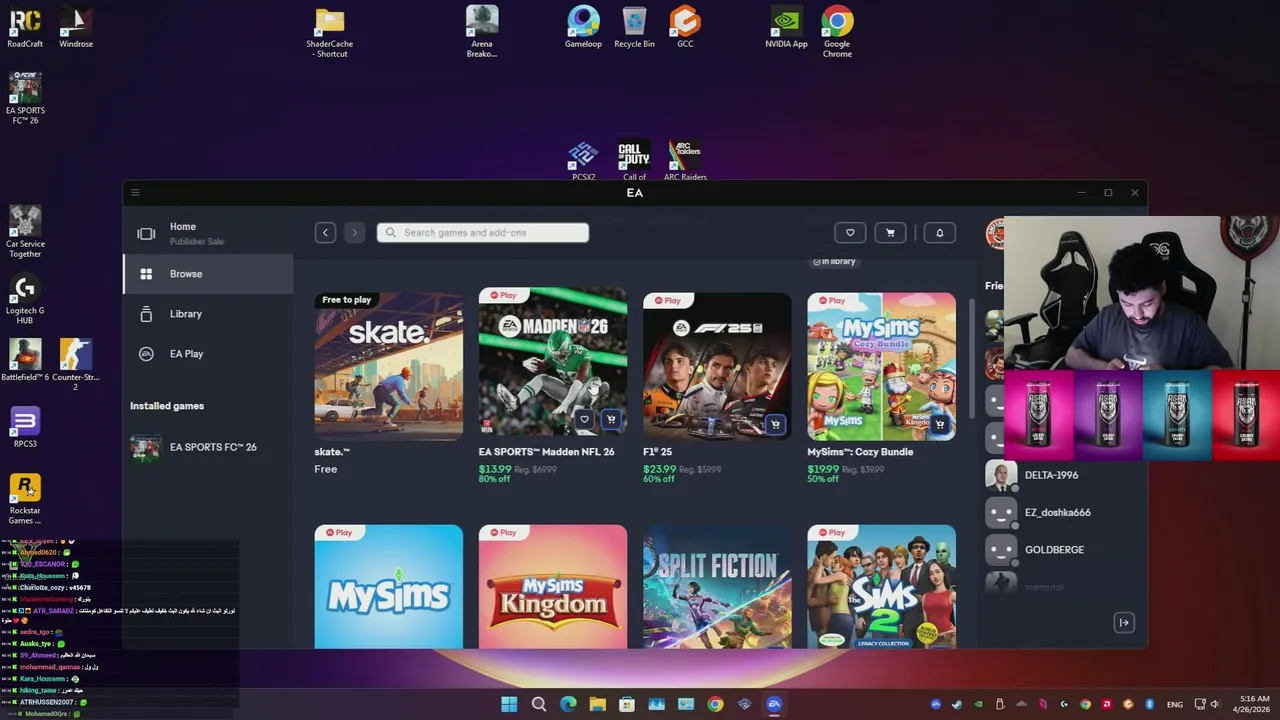This screenshot has height=720, width=1280.
Task: Open Google Chrome desktop shortcut
Action: click(837, 33)
